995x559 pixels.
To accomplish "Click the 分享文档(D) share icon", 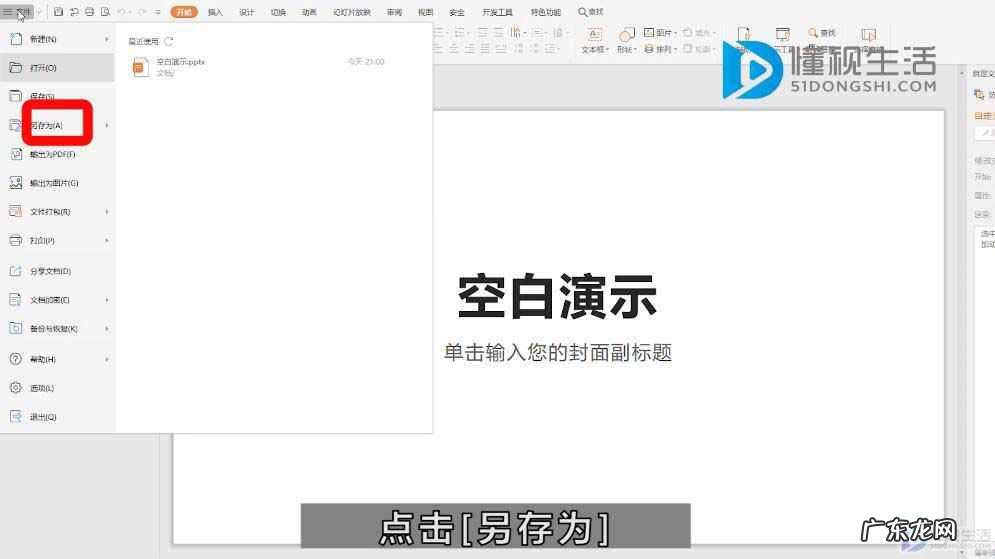I will pos(16,271).
